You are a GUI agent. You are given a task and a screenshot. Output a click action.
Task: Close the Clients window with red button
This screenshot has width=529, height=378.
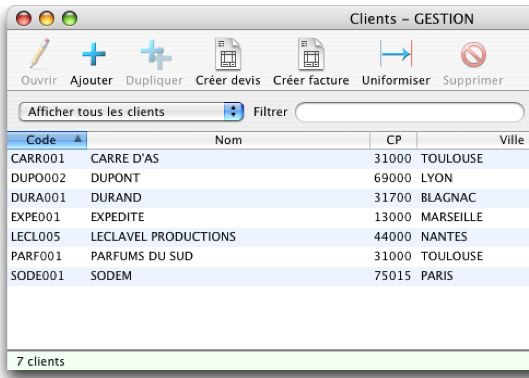tap(24, 18)
